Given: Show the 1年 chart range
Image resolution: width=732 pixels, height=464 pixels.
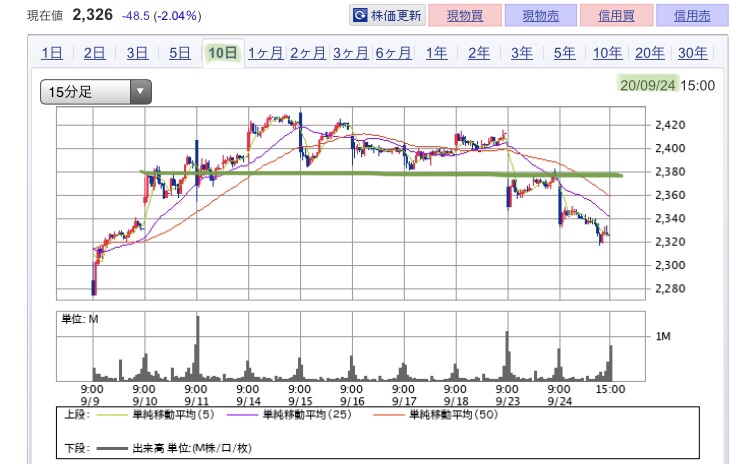Looking at the screenshot, I should (436, 53).
